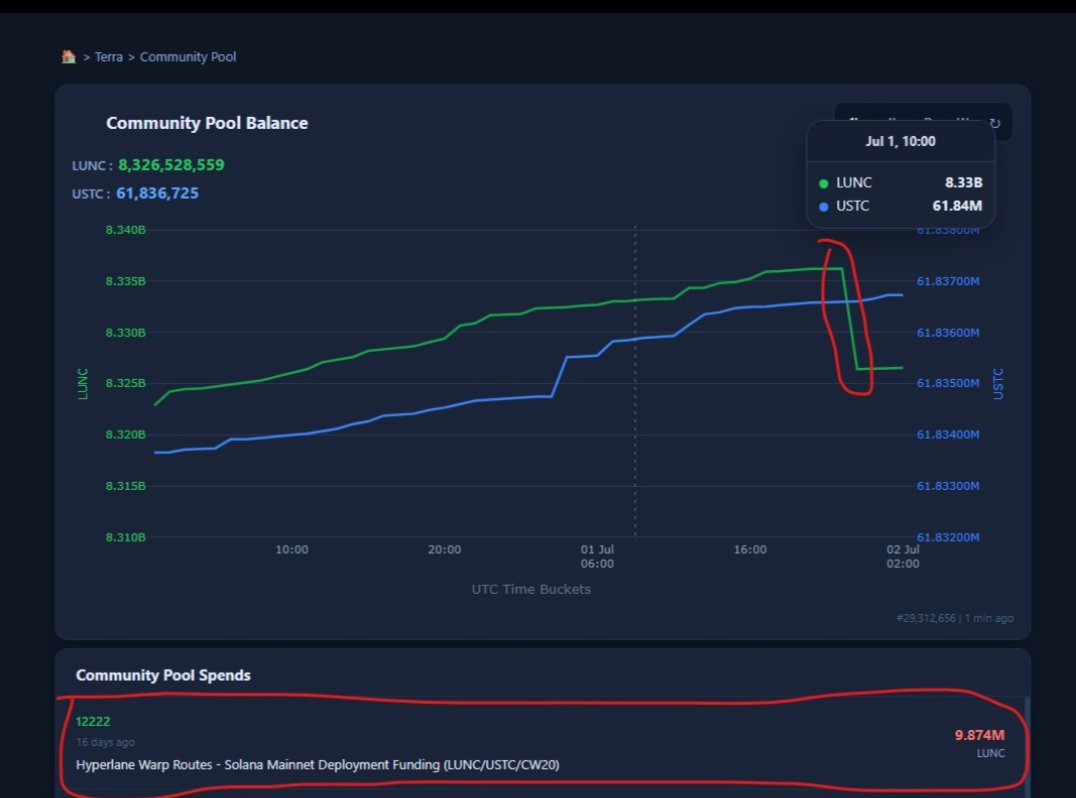The image size is (1076, 798).
Task: Click the green LUNC dot in the tooltip
Action: [823, 183]
